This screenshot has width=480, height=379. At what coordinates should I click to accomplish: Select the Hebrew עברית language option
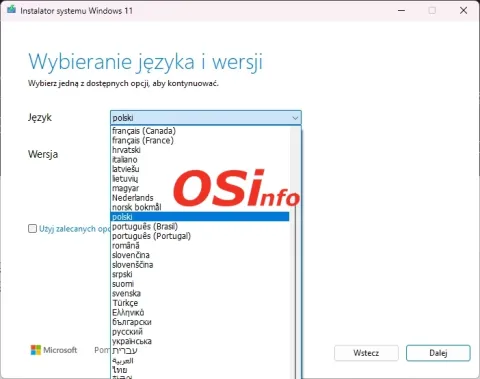(x=200, y=351)
